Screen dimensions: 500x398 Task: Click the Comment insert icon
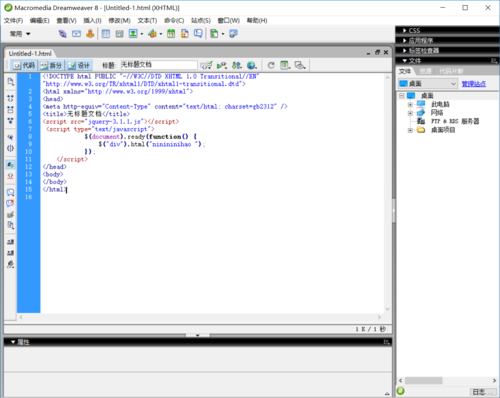click(x=198, y=34)
